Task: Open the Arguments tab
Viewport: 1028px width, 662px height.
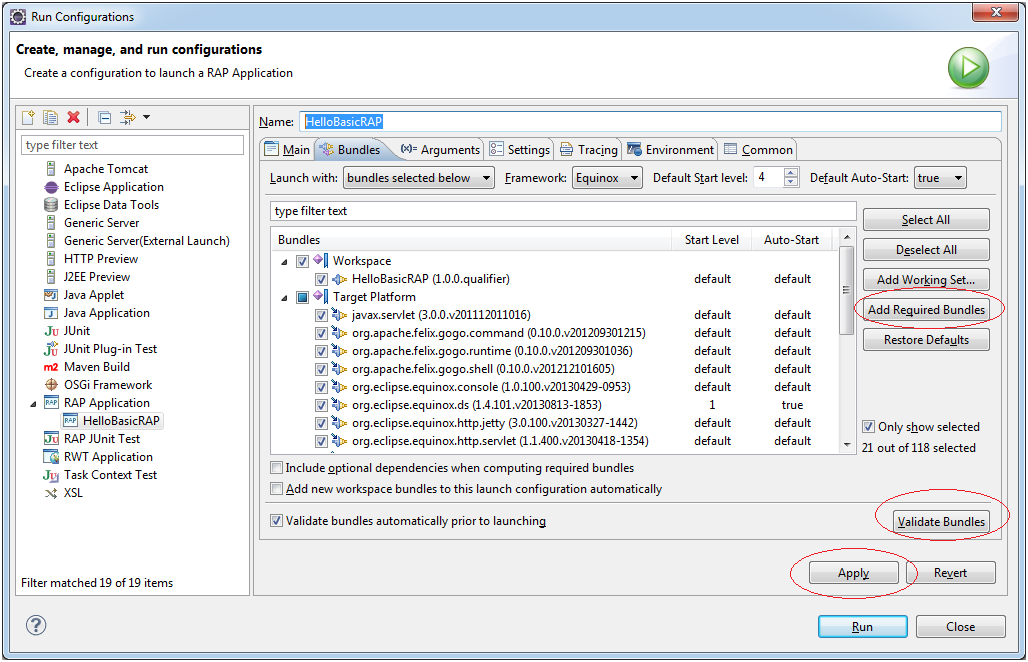Action: pyautogui.click(x=441, y=149)
